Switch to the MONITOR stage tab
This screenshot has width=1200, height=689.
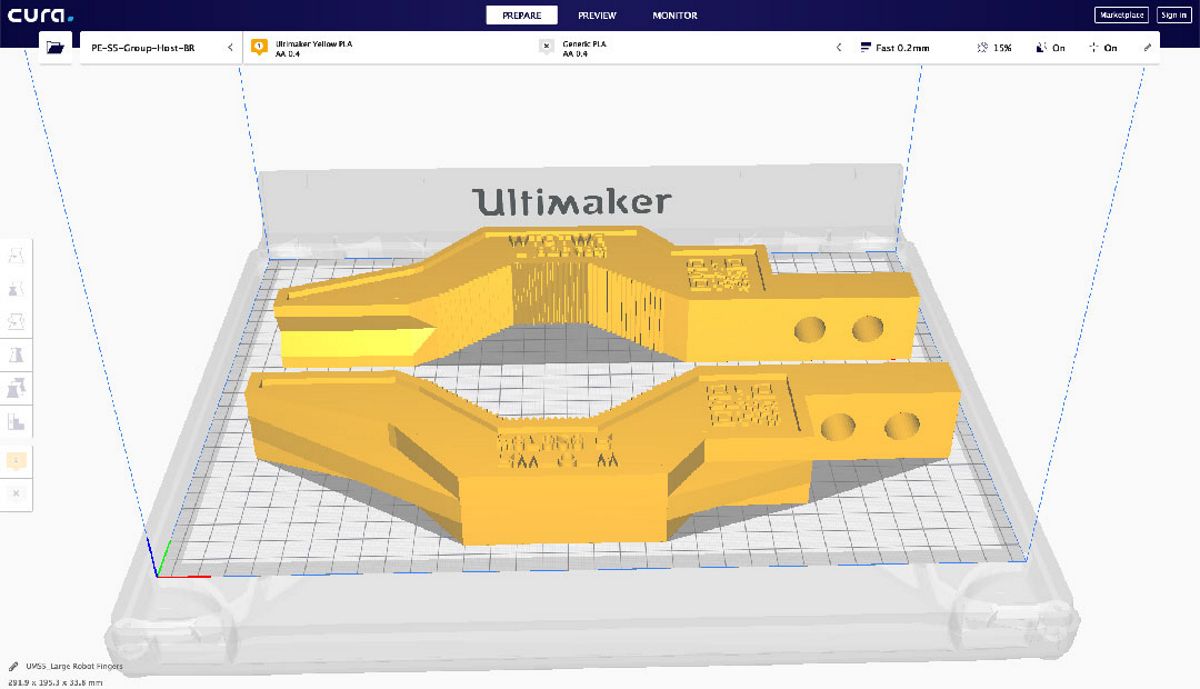pos(675,15)
